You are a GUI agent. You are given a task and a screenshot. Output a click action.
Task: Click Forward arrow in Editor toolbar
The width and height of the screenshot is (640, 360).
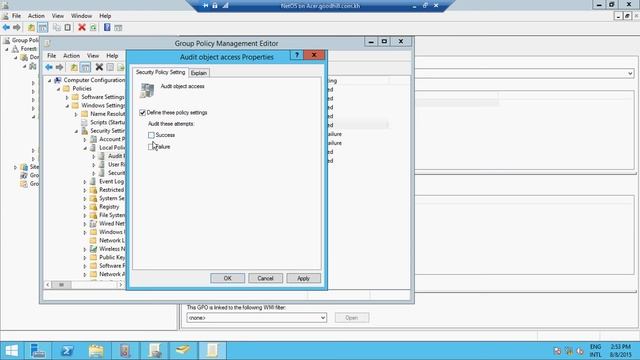point(60,67)
